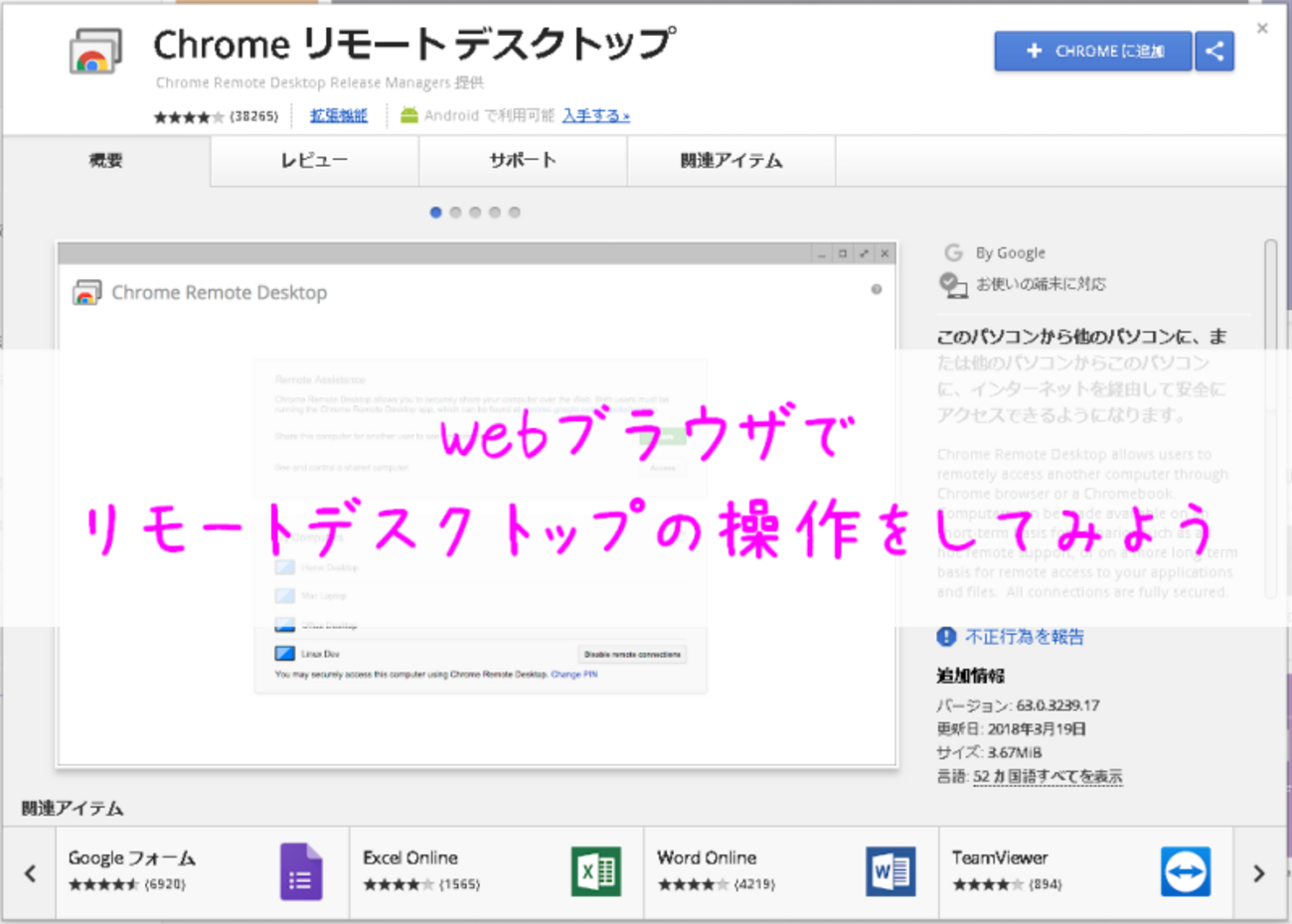Show all 52 languages link
This screenshot has height=924, width=1292.
point(1048,777)
